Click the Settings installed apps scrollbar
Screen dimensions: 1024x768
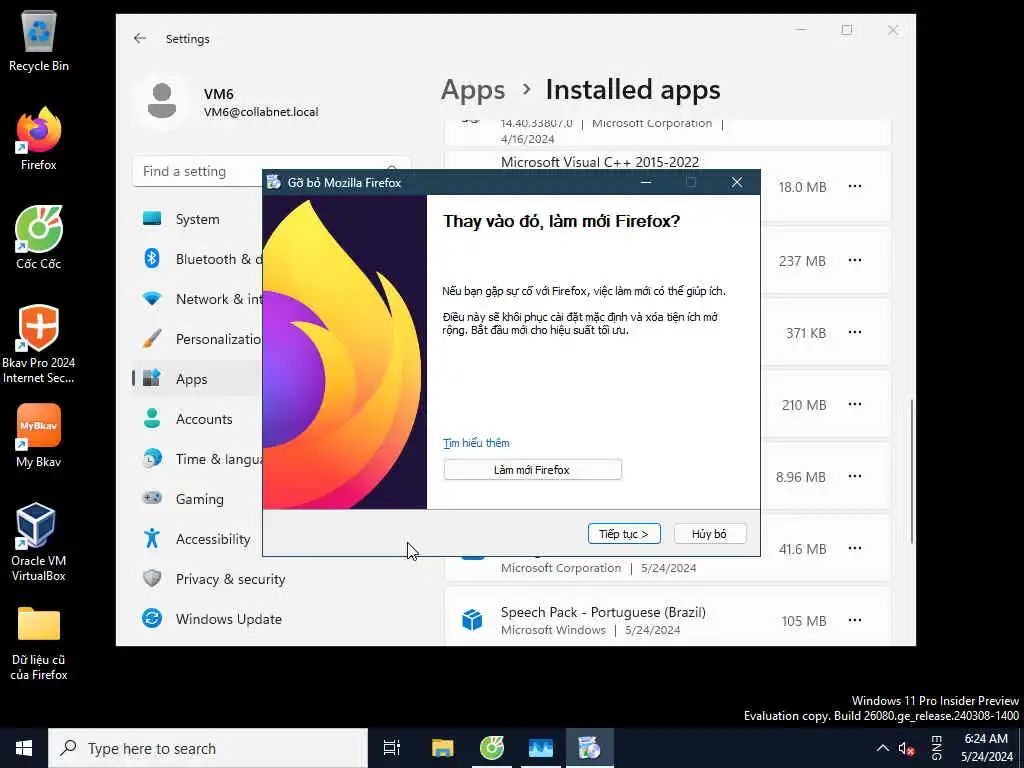point(911,472)
